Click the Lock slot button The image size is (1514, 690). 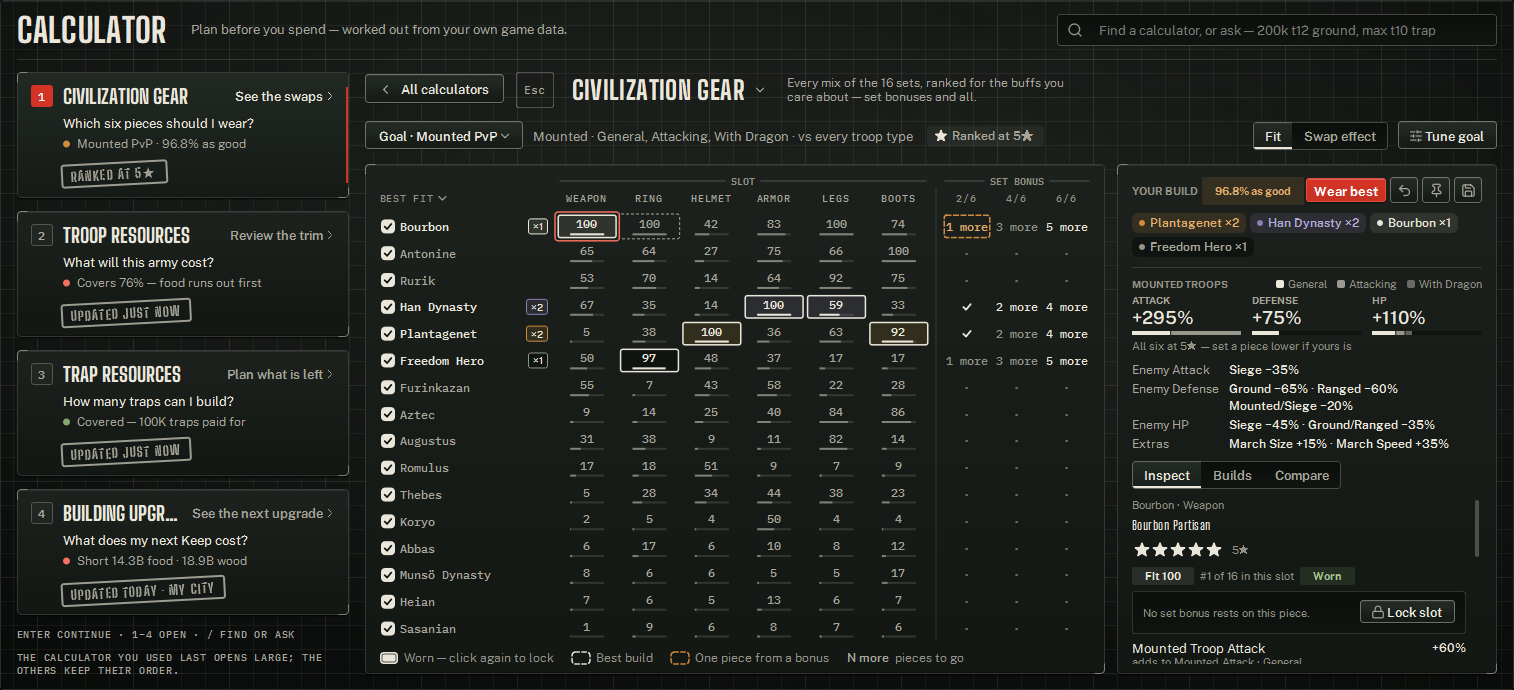[x=1407, y=612]
